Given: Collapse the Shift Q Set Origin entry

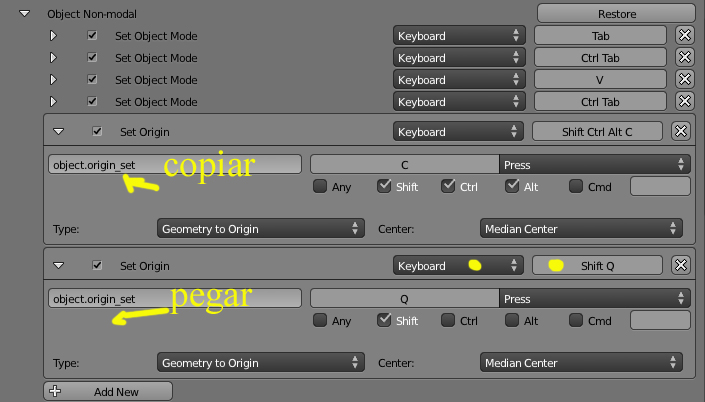Looking at the screenshot, I should (x=59, y=266).
